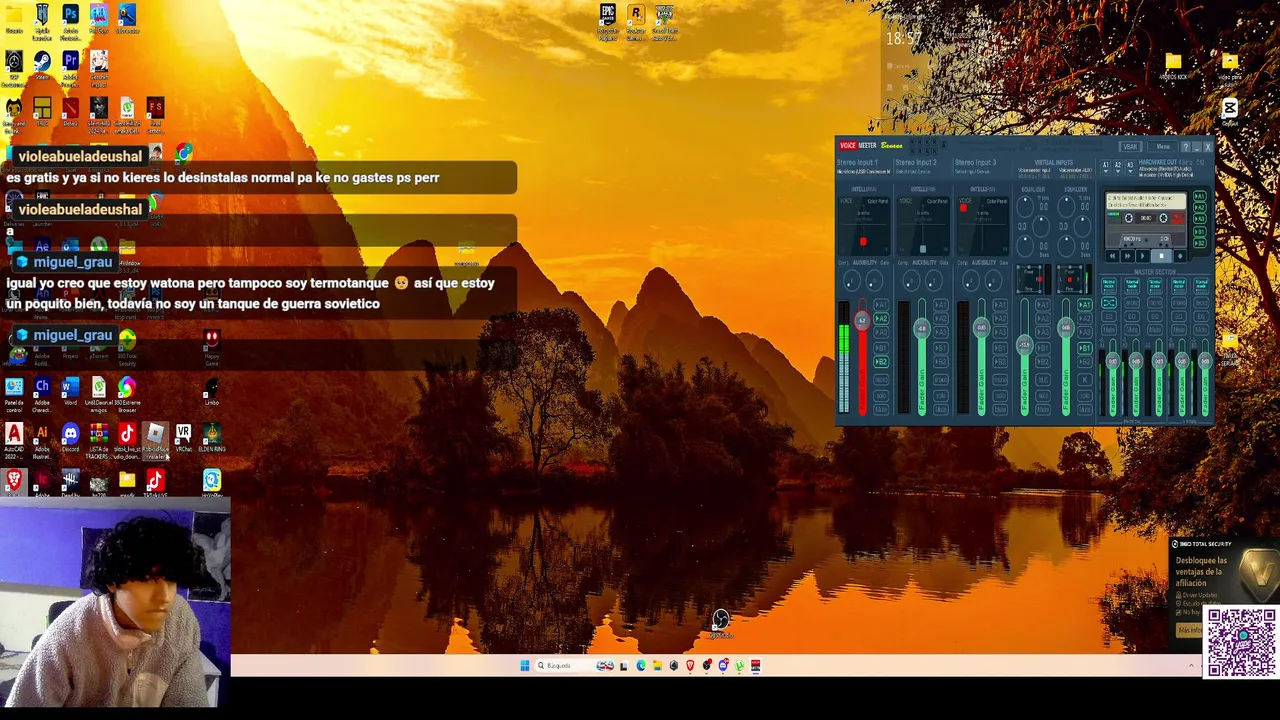The width and height of the screenshot is (1280, 720).
Task: Mute Stereo Input 1 strip
Action: click(881, 408)
